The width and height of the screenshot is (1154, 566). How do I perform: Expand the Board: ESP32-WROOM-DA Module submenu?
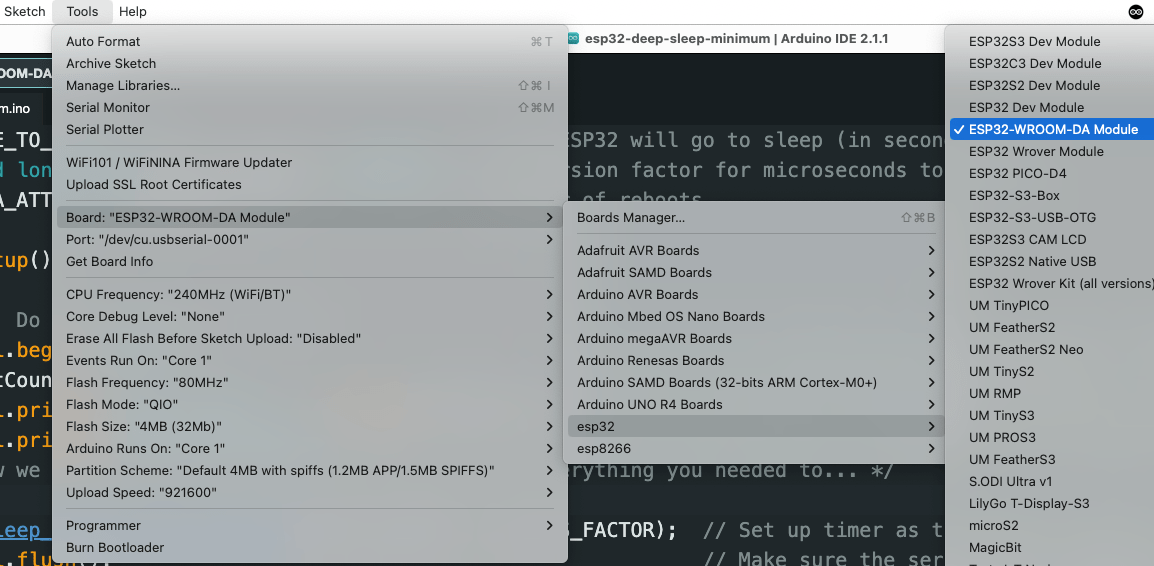pyautogui.click(x=310, y=218)
